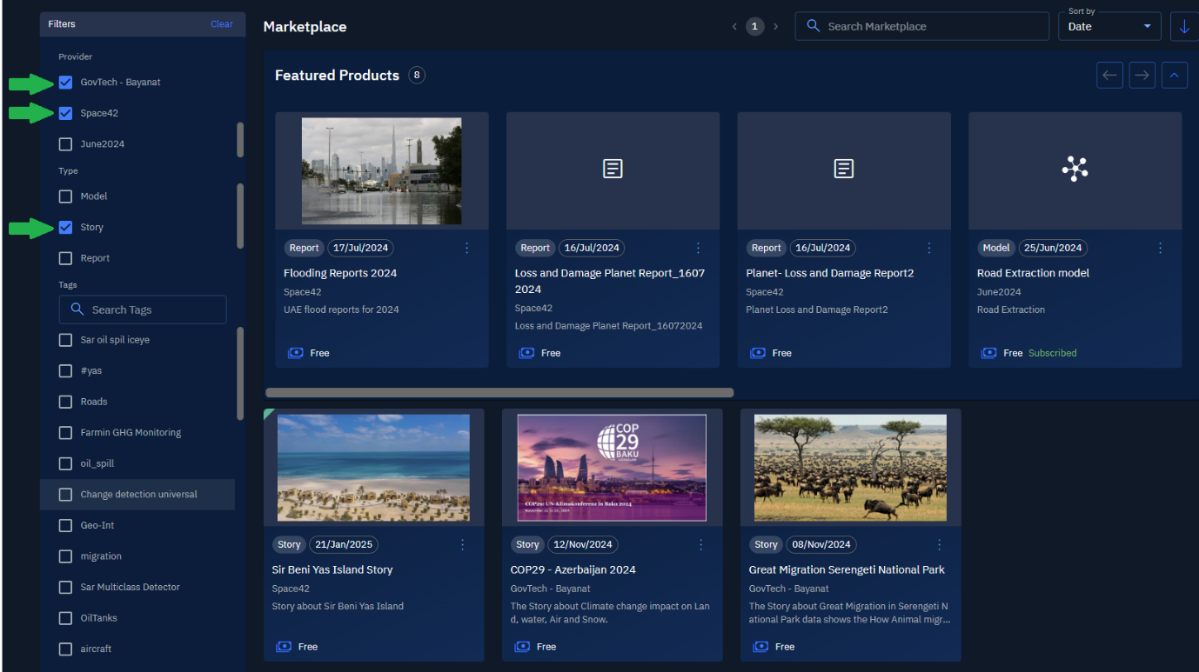Image resolution: width=1199 pixels, height=672 pixels.
Task: Clear all filters
Action: pyautogui.click(x=221, y=24)
